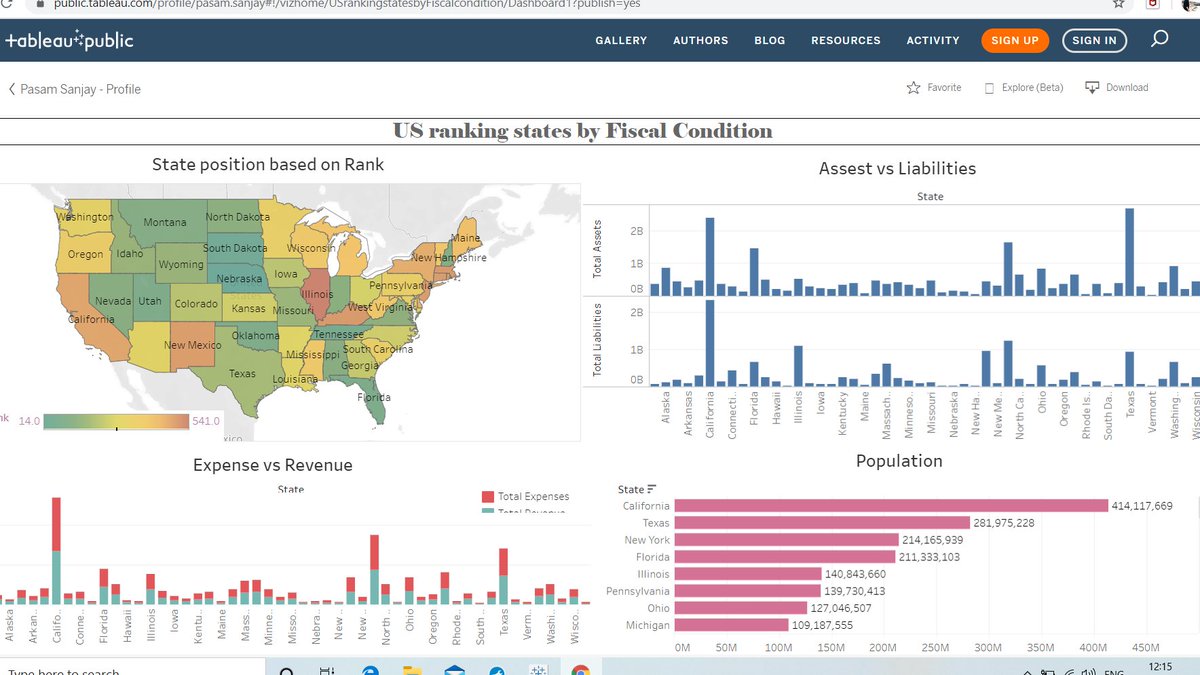Click the value 109,187,555

823,625
